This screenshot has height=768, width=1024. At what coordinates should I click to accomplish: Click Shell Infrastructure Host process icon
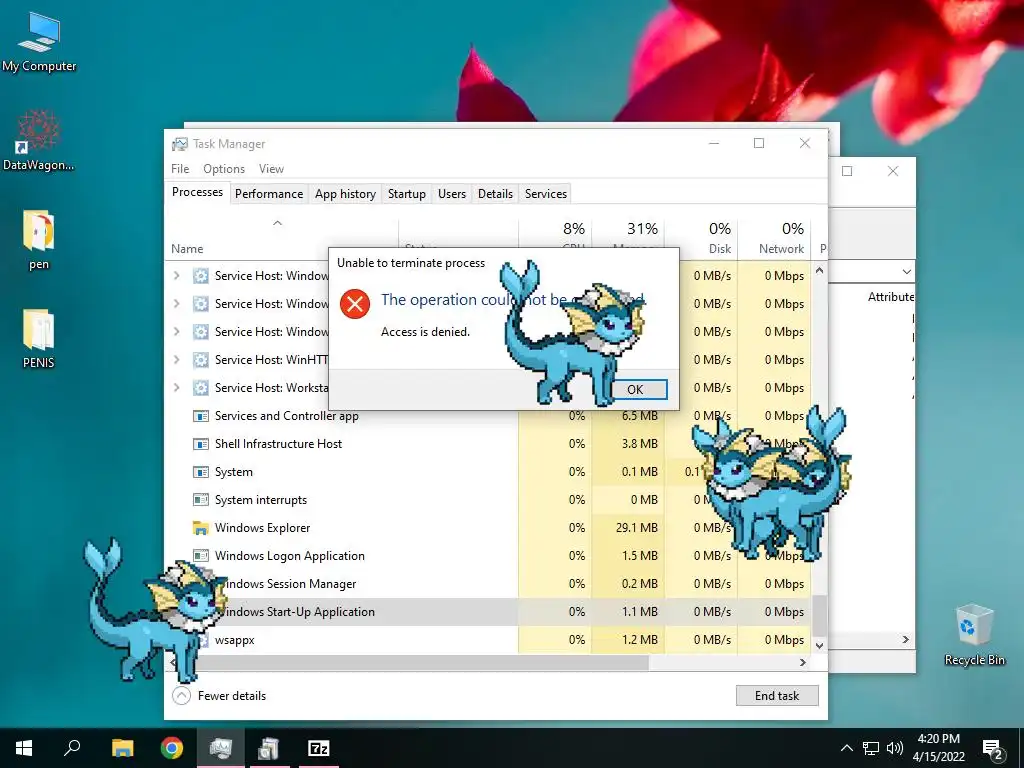200,444
